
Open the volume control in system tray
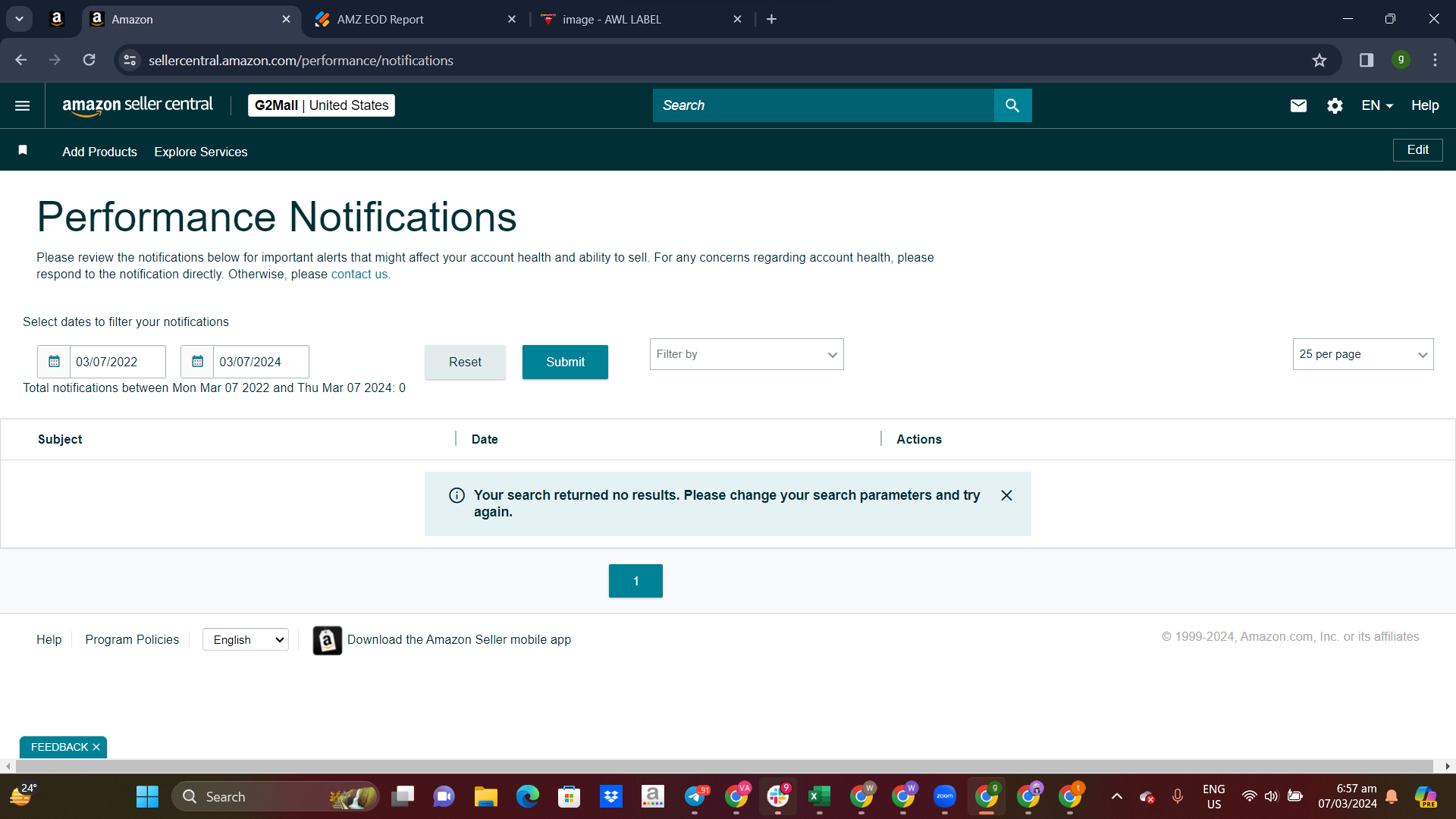point(1271,796)
